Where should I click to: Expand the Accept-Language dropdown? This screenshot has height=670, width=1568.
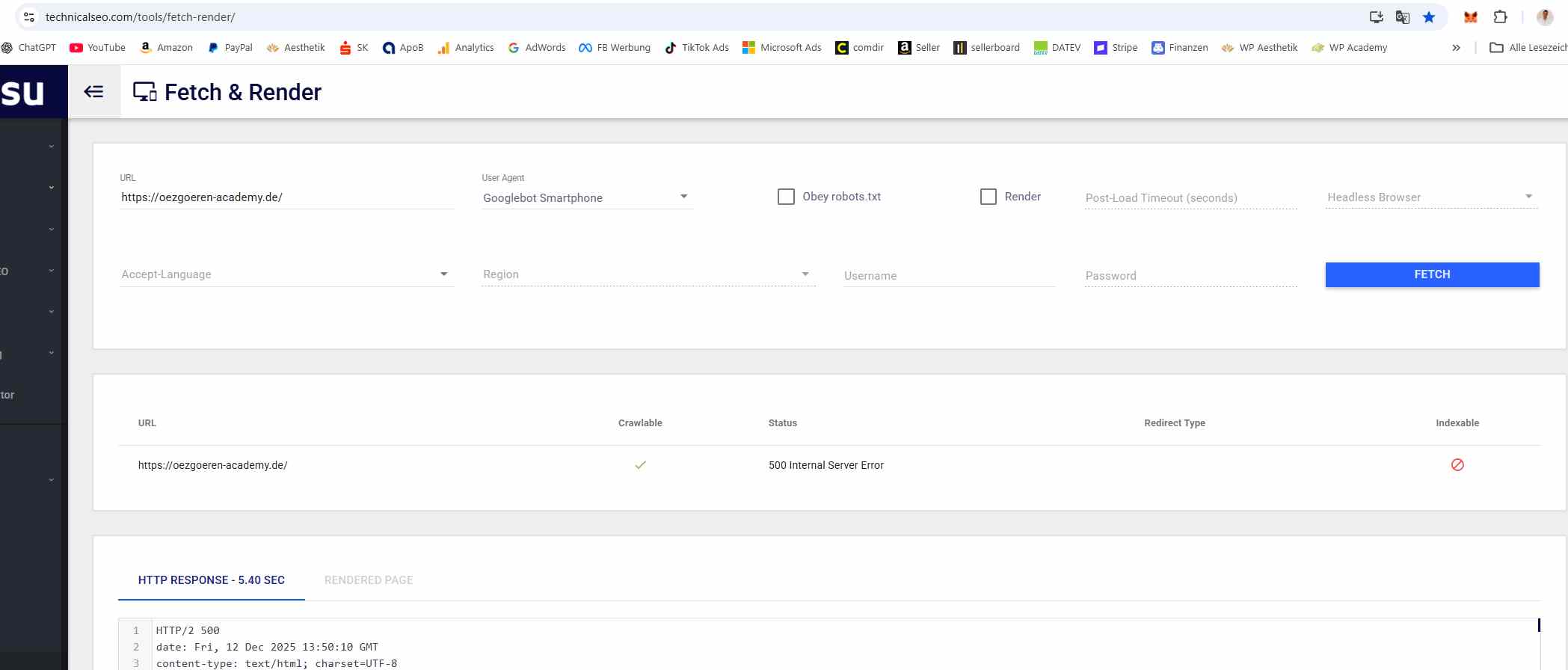click(286, 274)
